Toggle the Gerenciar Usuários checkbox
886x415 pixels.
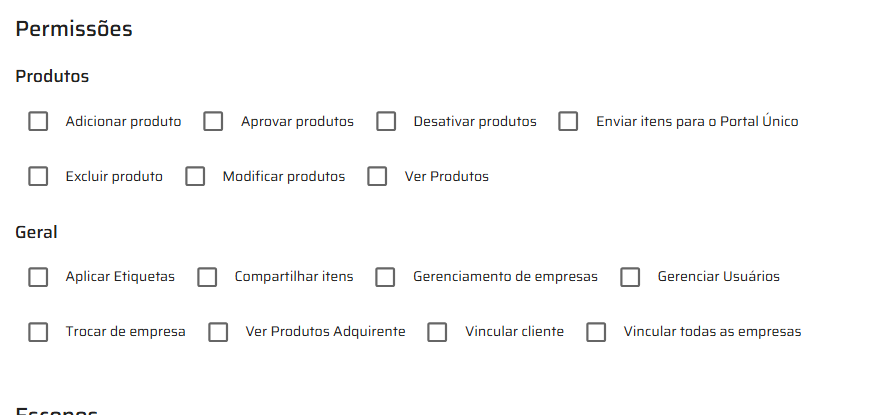coord(630,277)
